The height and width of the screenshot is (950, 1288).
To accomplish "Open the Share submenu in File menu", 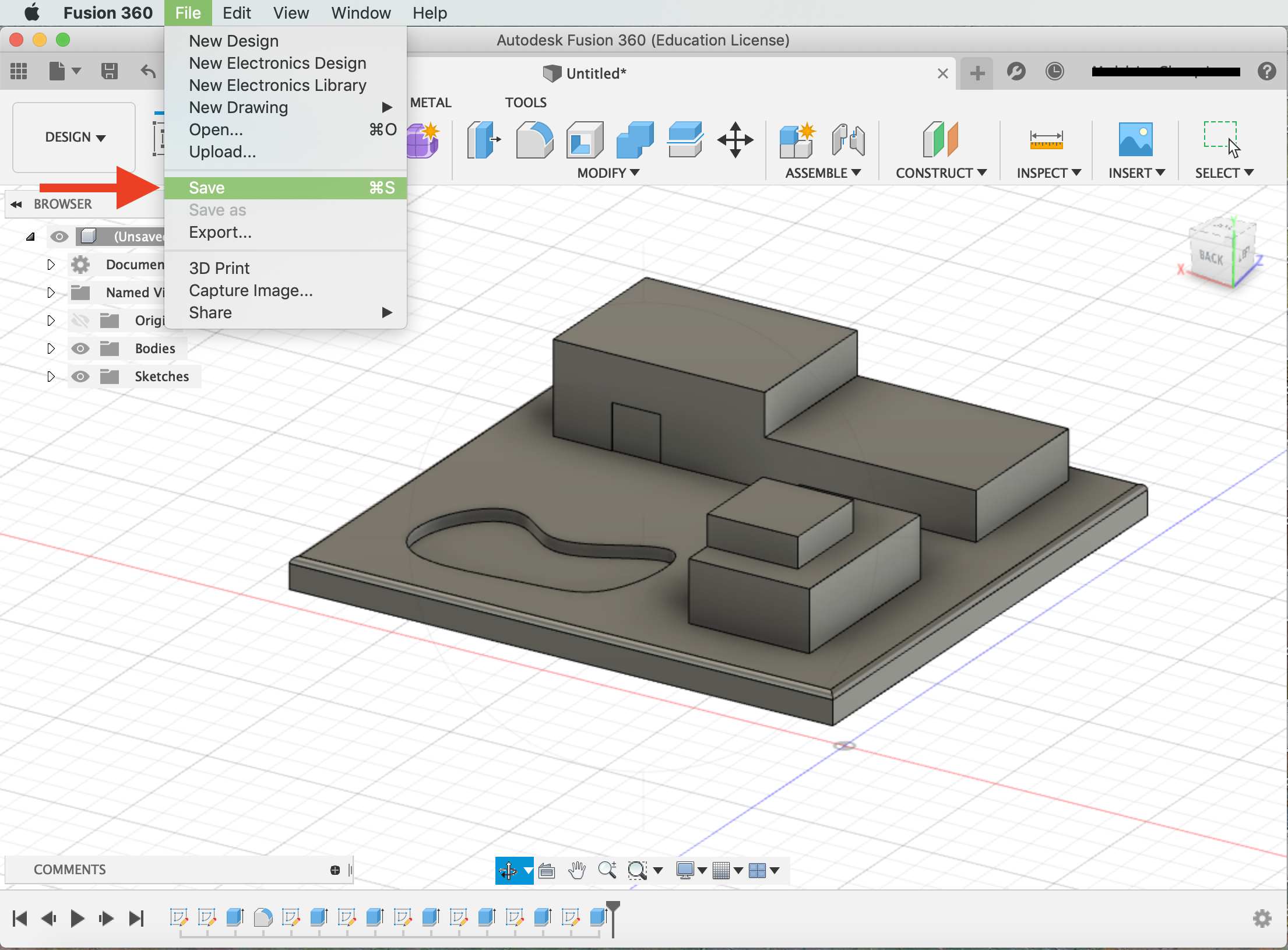I will [x=286, y=312].
